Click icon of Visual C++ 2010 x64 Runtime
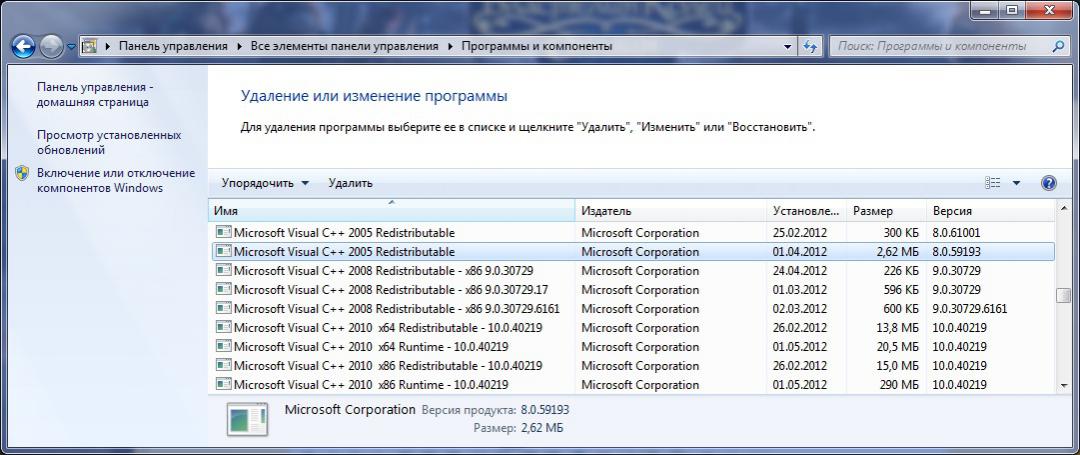 coord(224,346)
